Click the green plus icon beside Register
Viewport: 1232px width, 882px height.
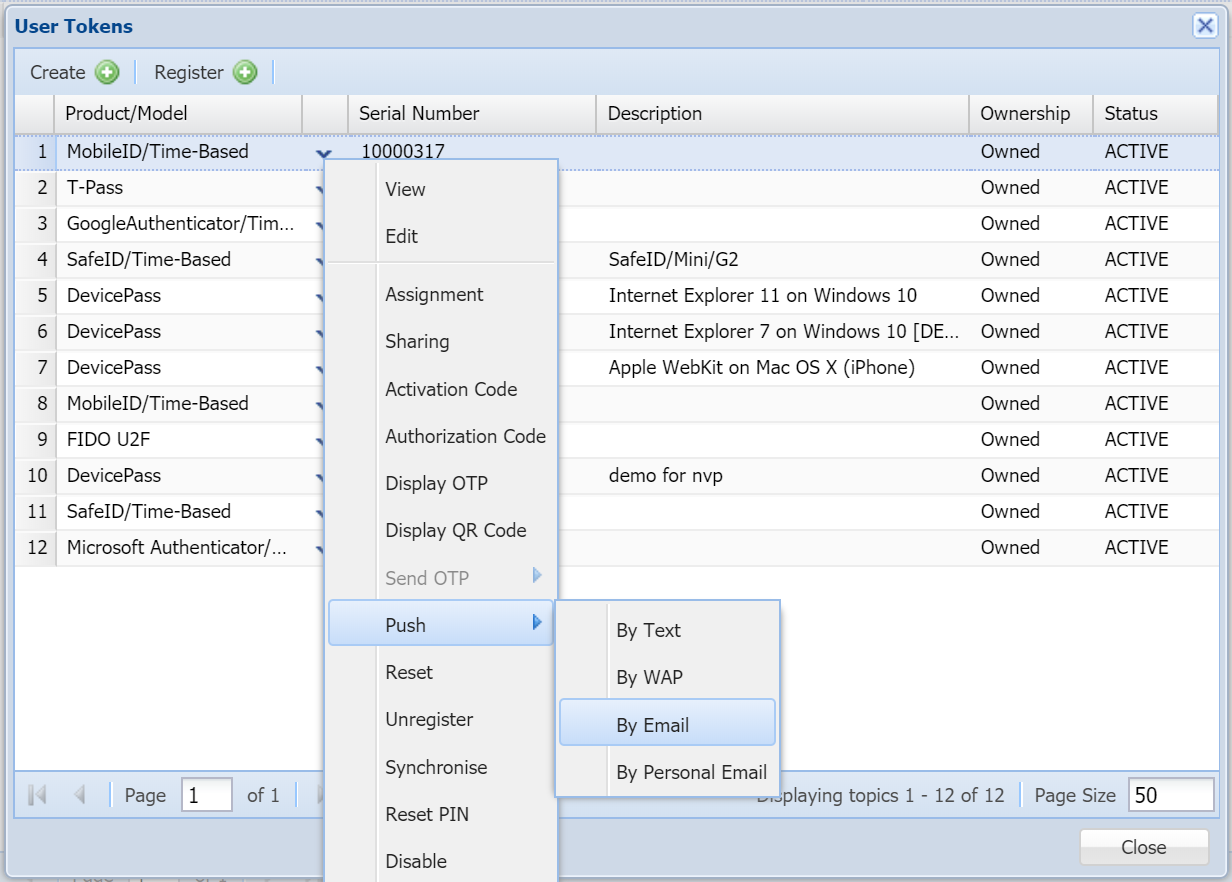point(245,72)
